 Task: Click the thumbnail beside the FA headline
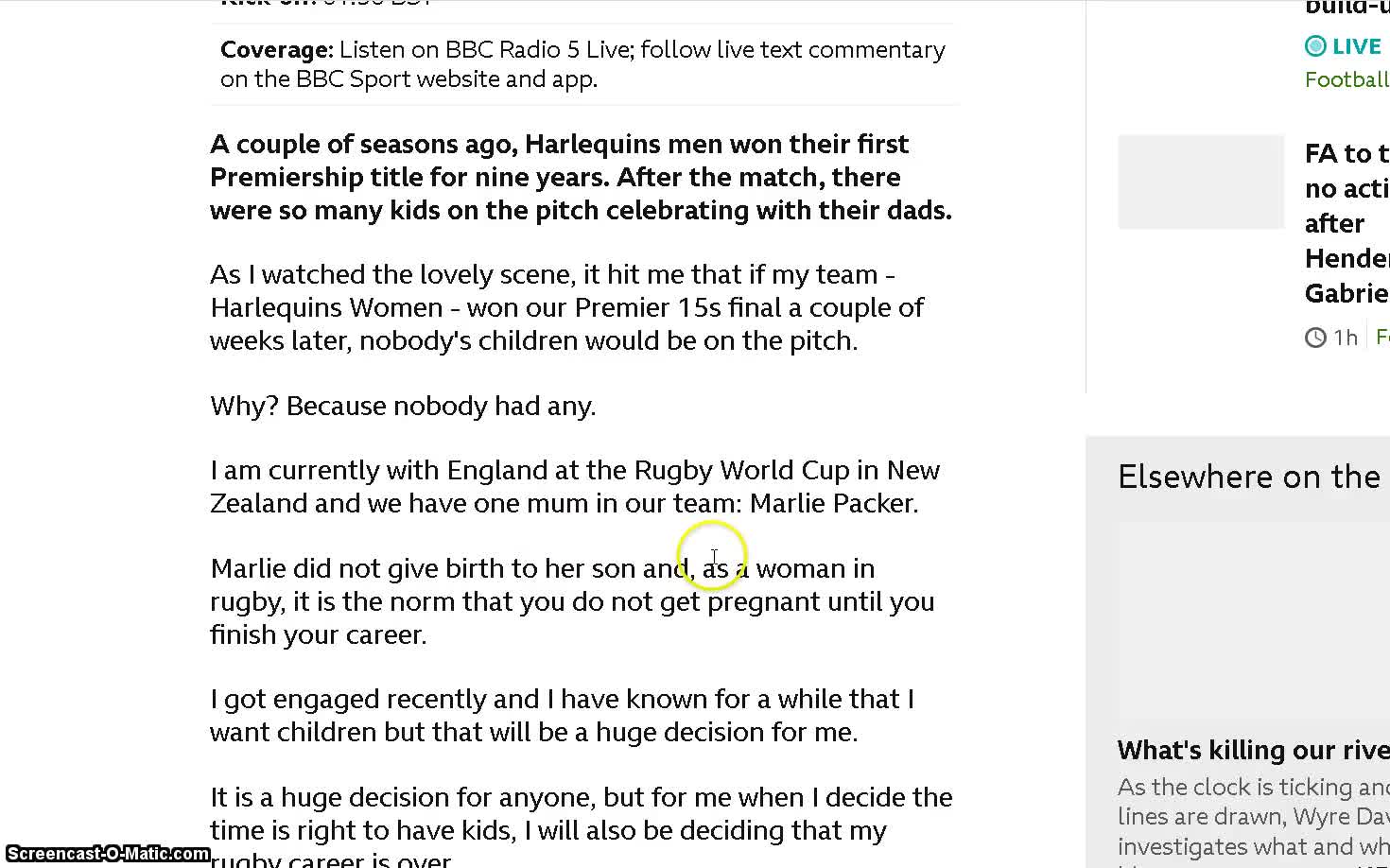(x=1201, y=182)
